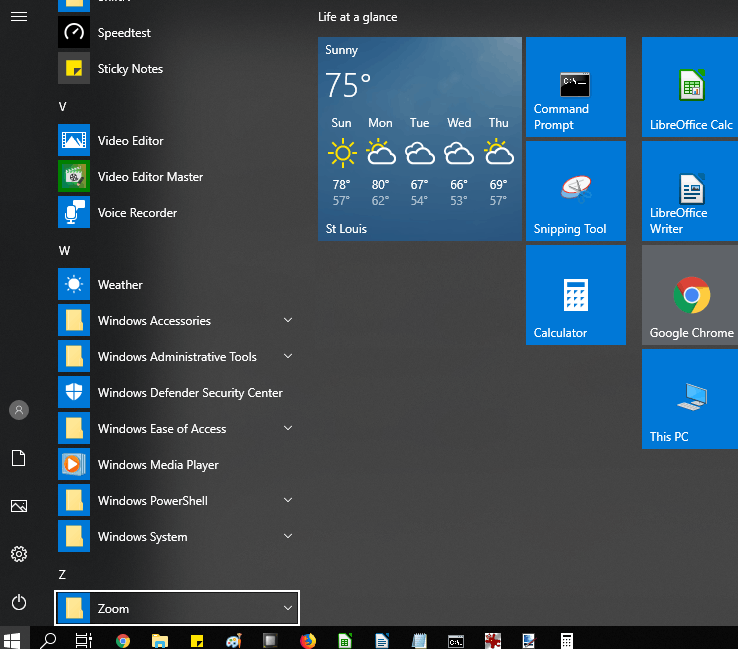Jump to apps by letter V header
Viewport: 738px width, 649px height.
click(x=63, y=107)
